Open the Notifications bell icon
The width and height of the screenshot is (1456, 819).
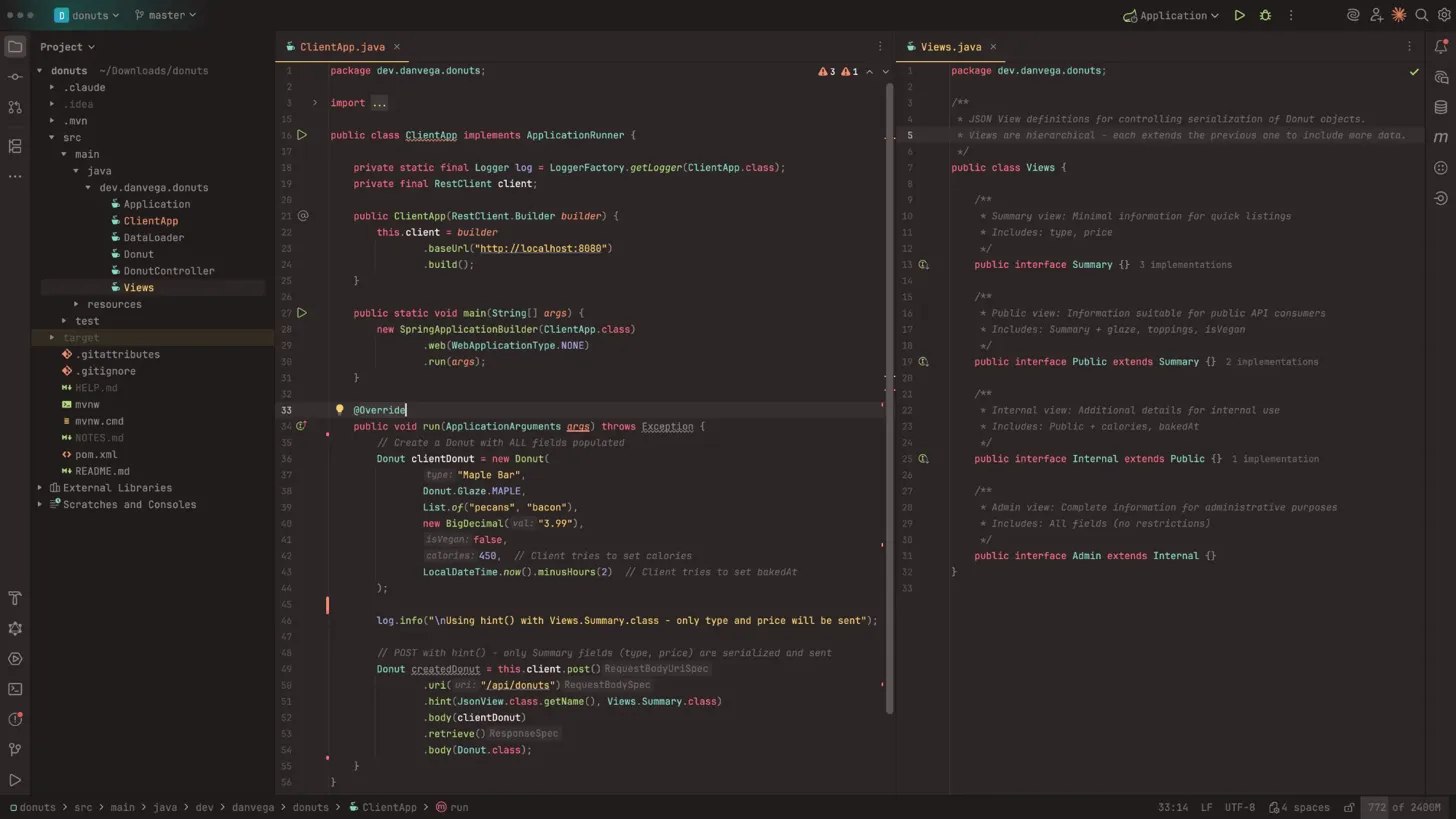click(x=1441, y=47)
